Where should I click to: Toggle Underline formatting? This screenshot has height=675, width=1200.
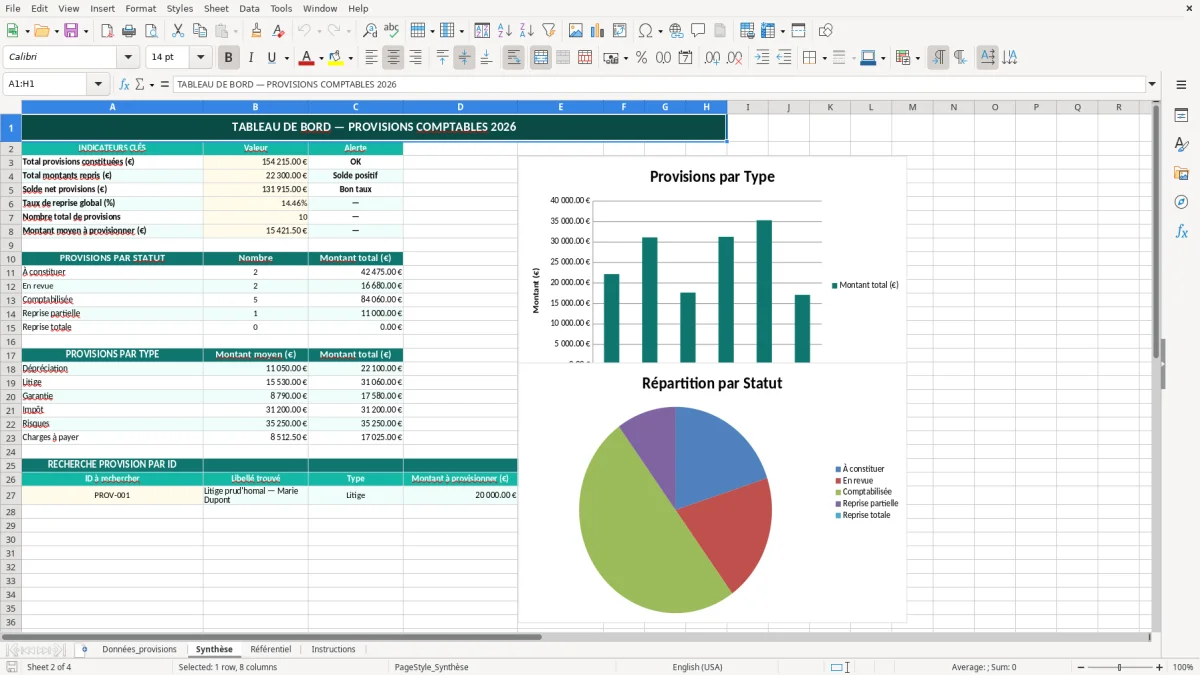tap(272, 58)
